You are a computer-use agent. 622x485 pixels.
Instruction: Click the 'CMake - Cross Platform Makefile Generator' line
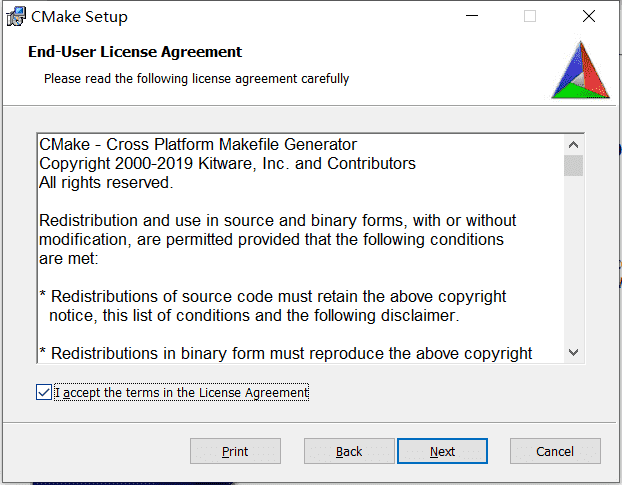pyautogui.click(x=198, y=144)
